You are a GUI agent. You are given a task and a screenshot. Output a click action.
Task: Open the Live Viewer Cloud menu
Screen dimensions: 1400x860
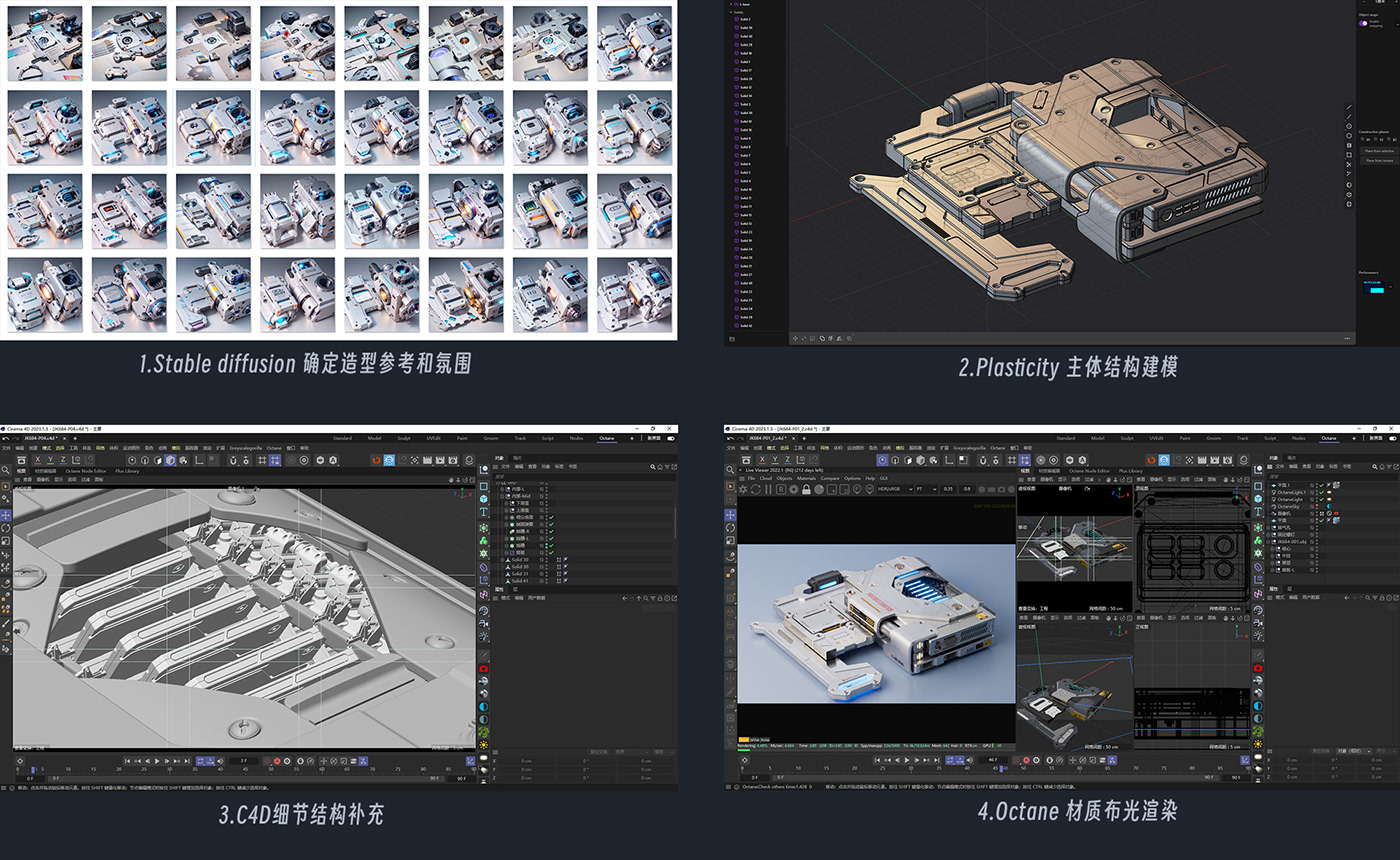[765, 478]
